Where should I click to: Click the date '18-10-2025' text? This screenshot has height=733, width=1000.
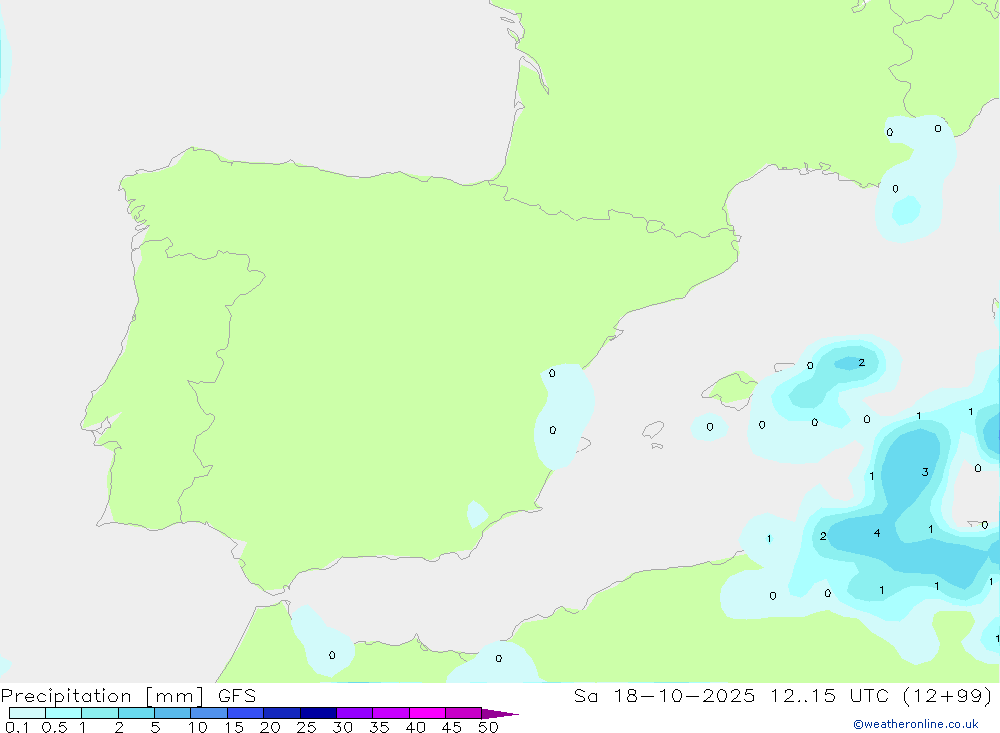tap(684, 695)
